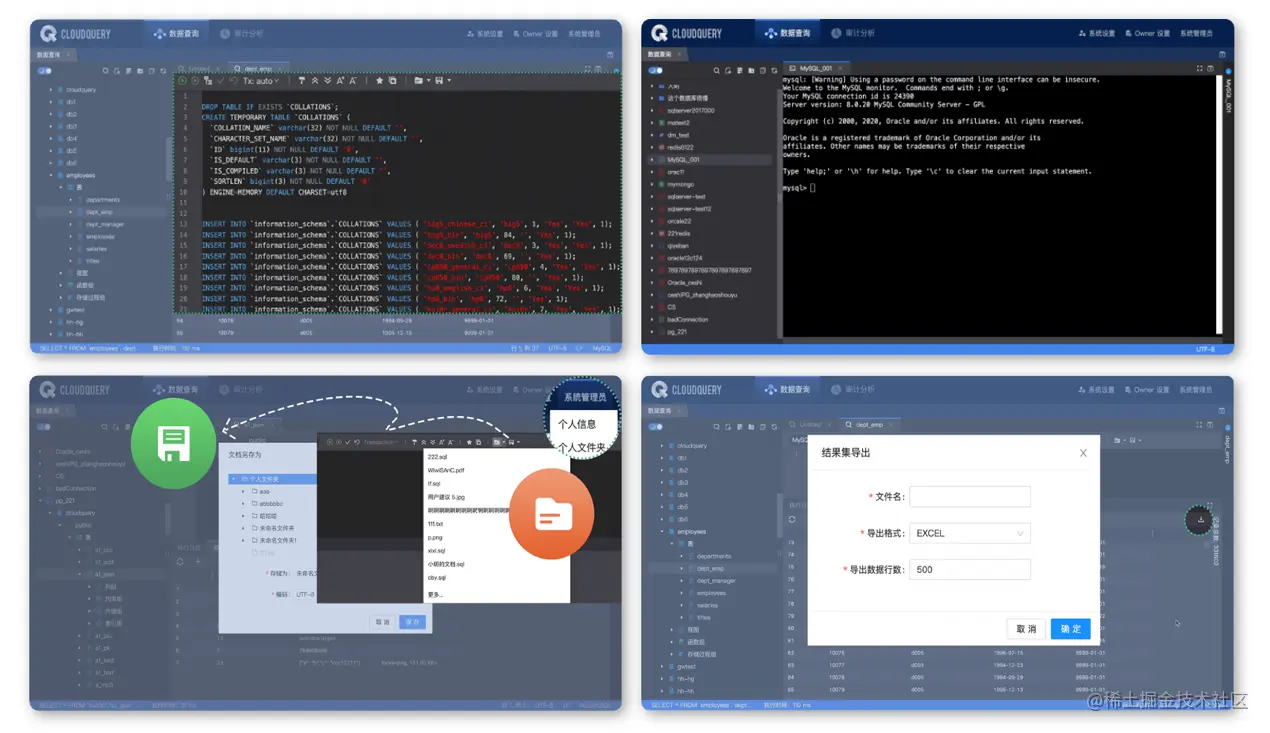Decrease font size (A-) in top-left editor toolbar

(353, 81)
